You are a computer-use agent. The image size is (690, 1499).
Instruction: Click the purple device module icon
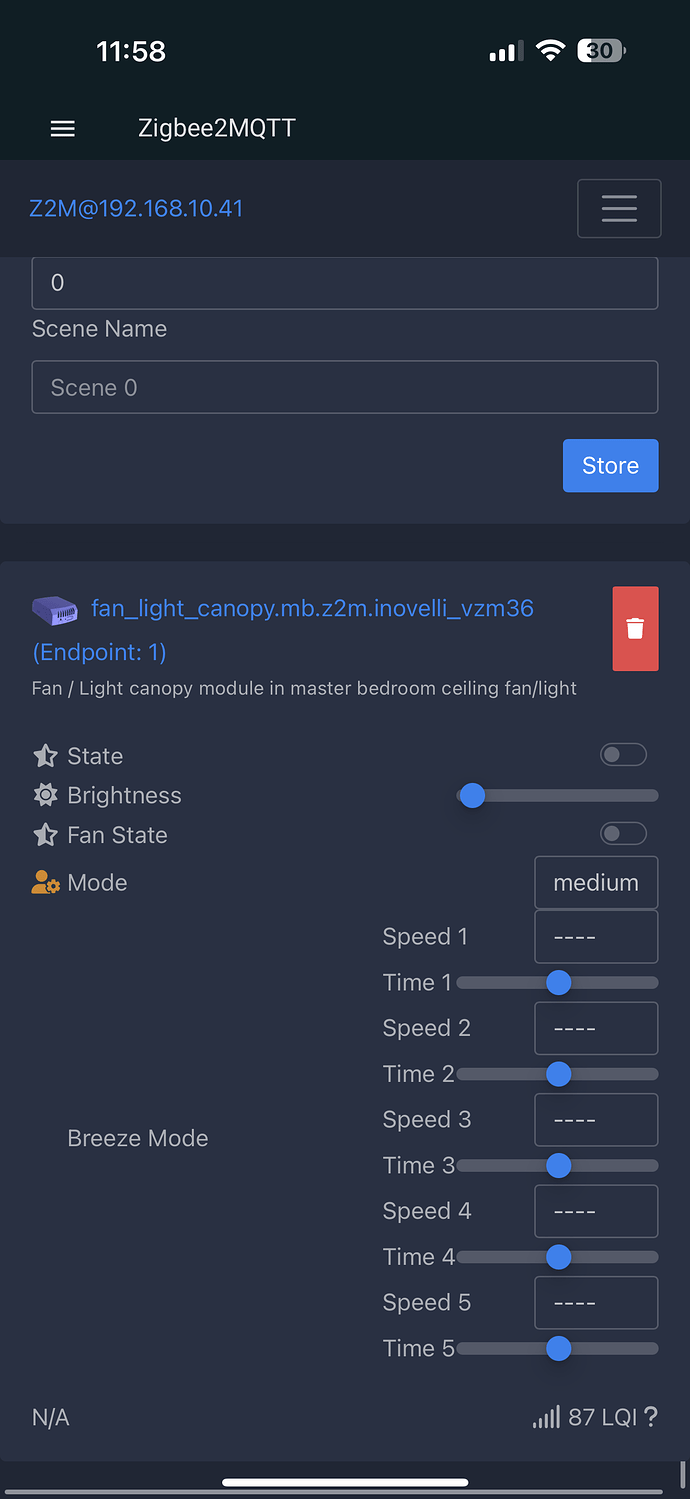[55, 609]
